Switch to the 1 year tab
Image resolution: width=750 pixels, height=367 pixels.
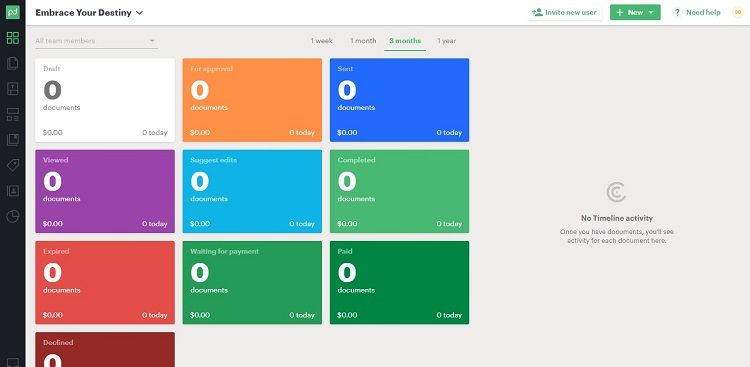446,41
